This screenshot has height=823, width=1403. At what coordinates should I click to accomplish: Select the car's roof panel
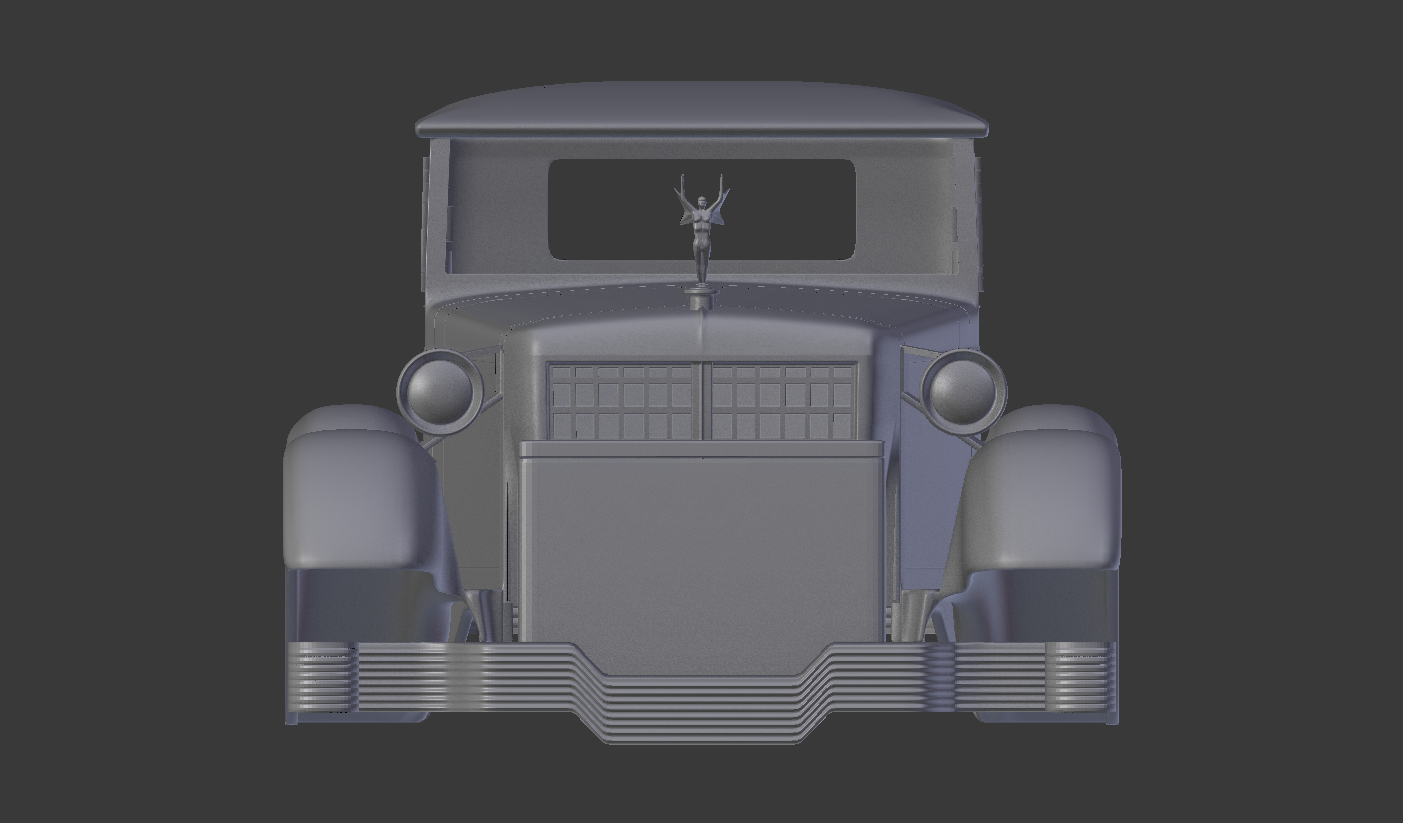[701, 108]
